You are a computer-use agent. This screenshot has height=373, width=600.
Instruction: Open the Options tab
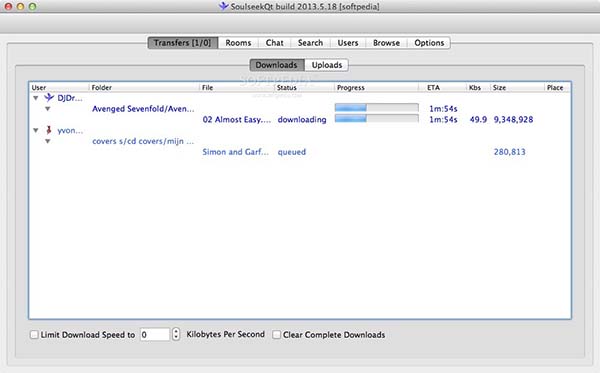click(429, 43)
